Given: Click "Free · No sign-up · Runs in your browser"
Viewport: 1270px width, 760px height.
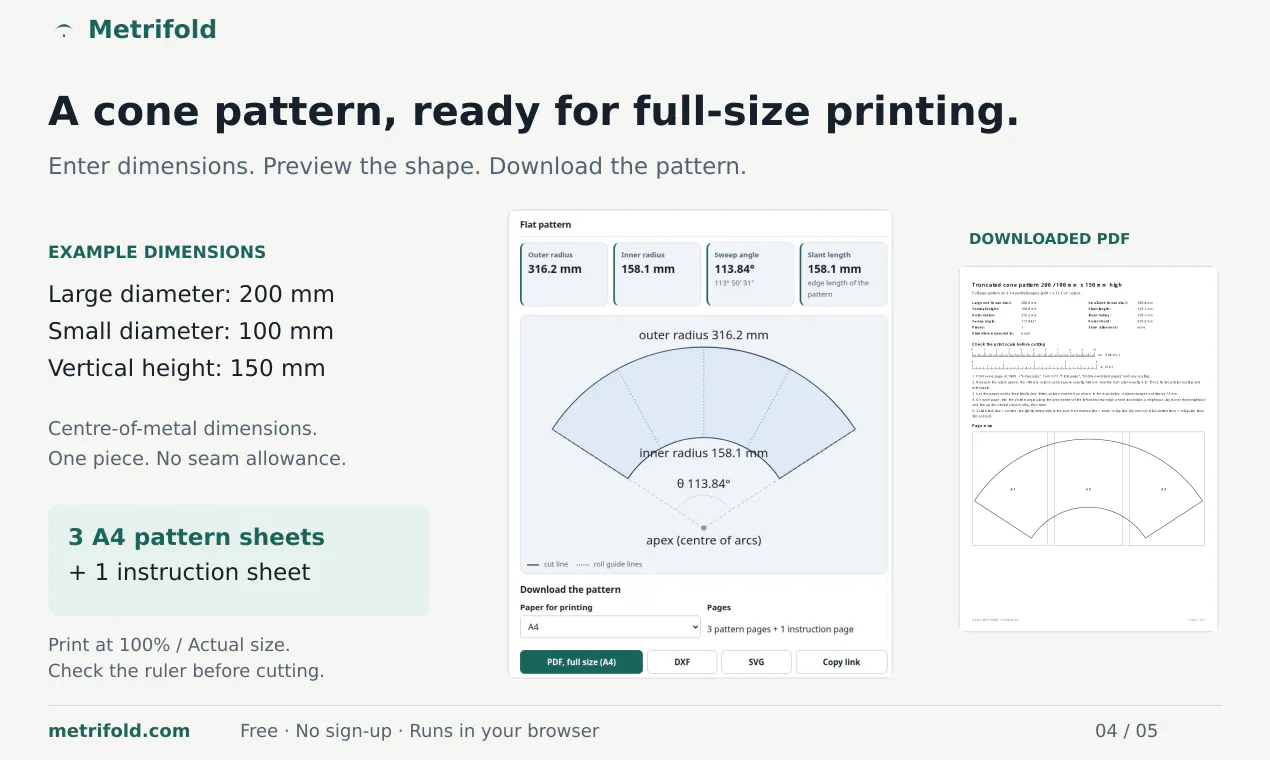Looking at the screenshot, I should [x=419, y=731].
